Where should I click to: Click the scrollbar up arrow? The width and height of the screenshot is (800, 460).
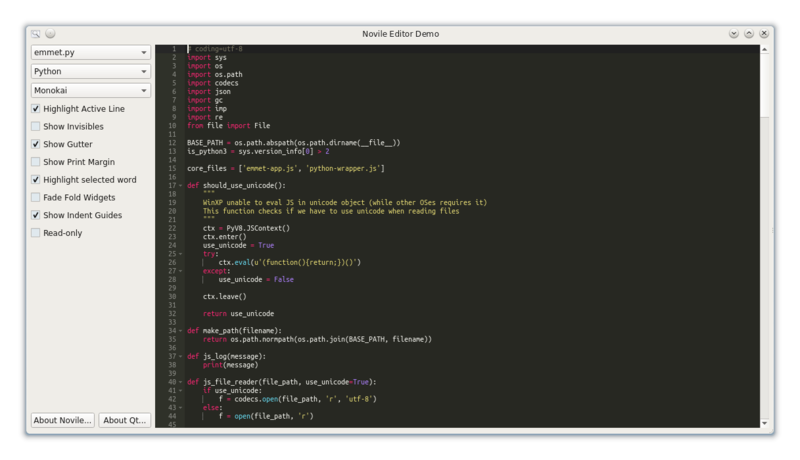[764, 49]
